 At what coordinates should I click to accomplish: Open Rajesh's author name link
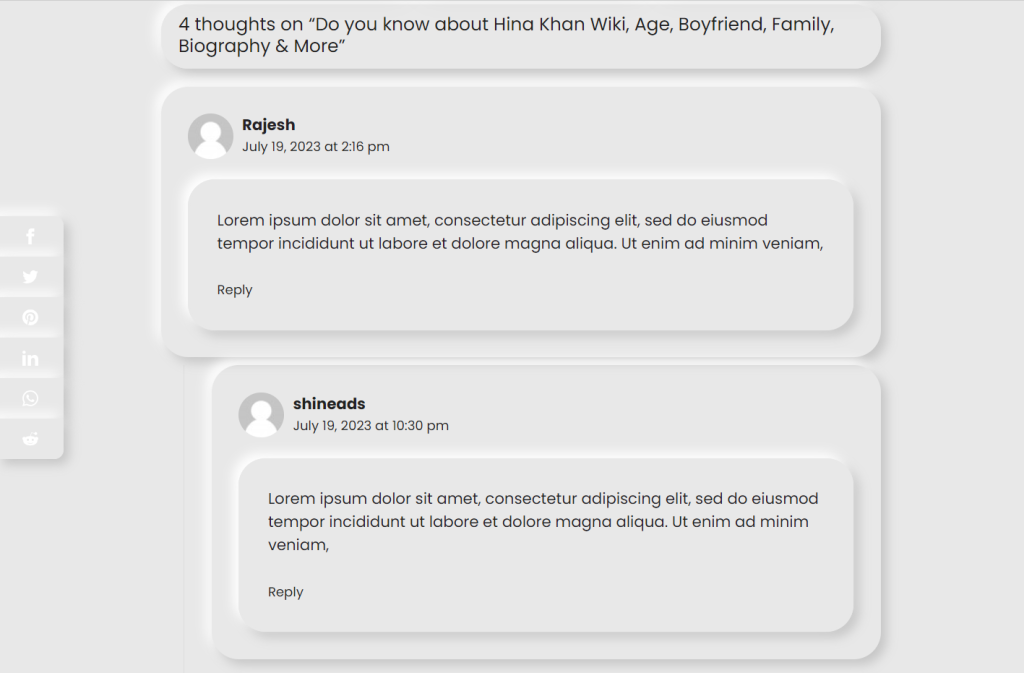click(x=268, y=125)
